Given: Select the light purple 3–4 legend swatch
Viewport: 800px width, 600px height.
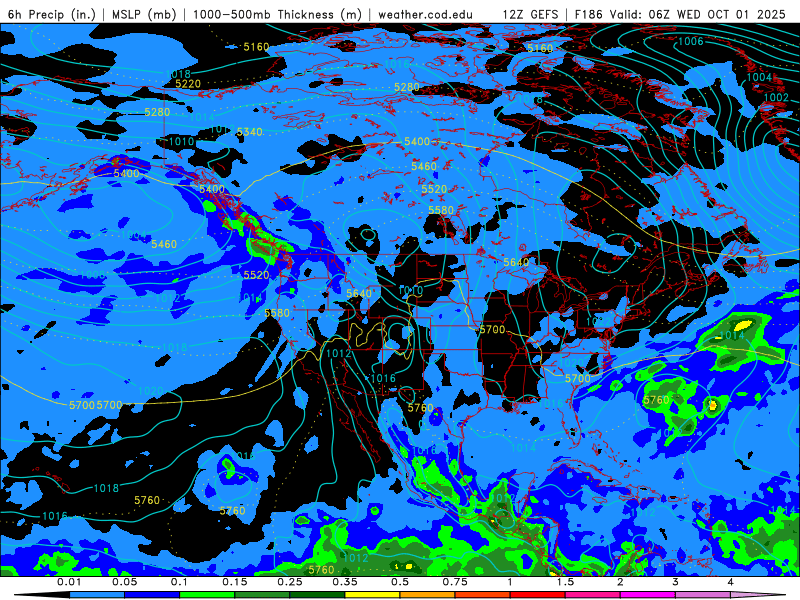Looking at the screenshot, I should pyautogui.click(x=703, y=595).
